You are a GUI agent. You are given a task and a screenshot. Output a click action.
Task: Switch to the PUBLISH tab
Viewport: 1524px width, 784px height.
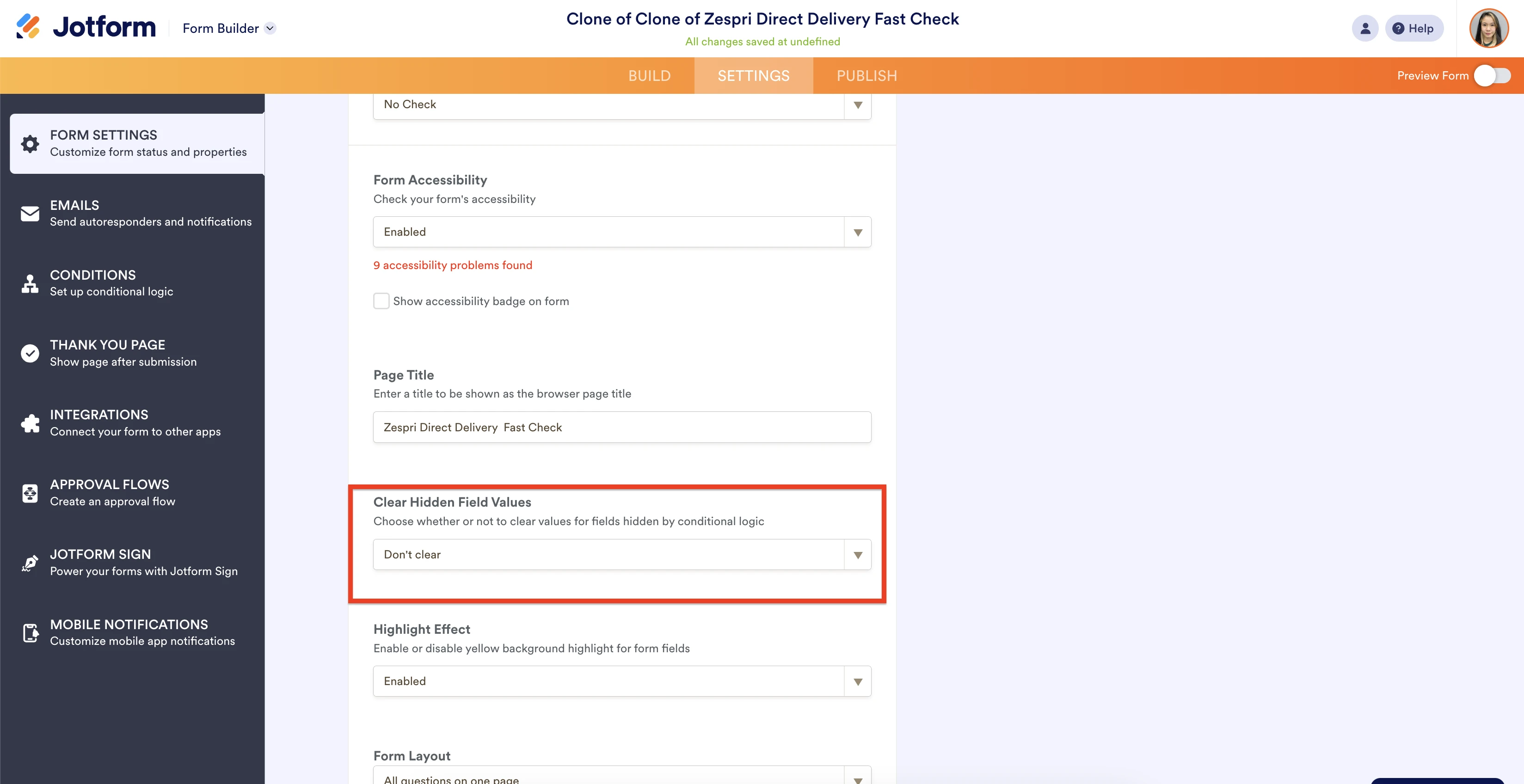point(866,75)
